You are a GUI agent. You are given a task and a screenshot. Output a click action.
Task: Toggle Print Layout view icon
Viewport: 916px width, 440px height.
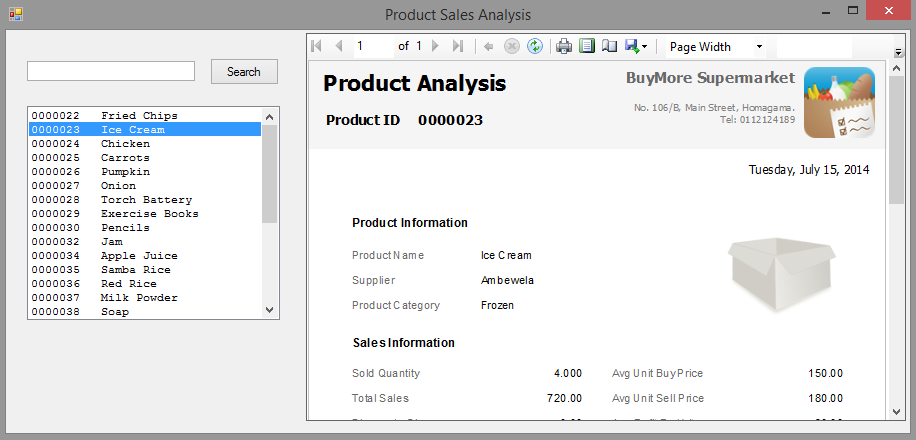(587, 46)
